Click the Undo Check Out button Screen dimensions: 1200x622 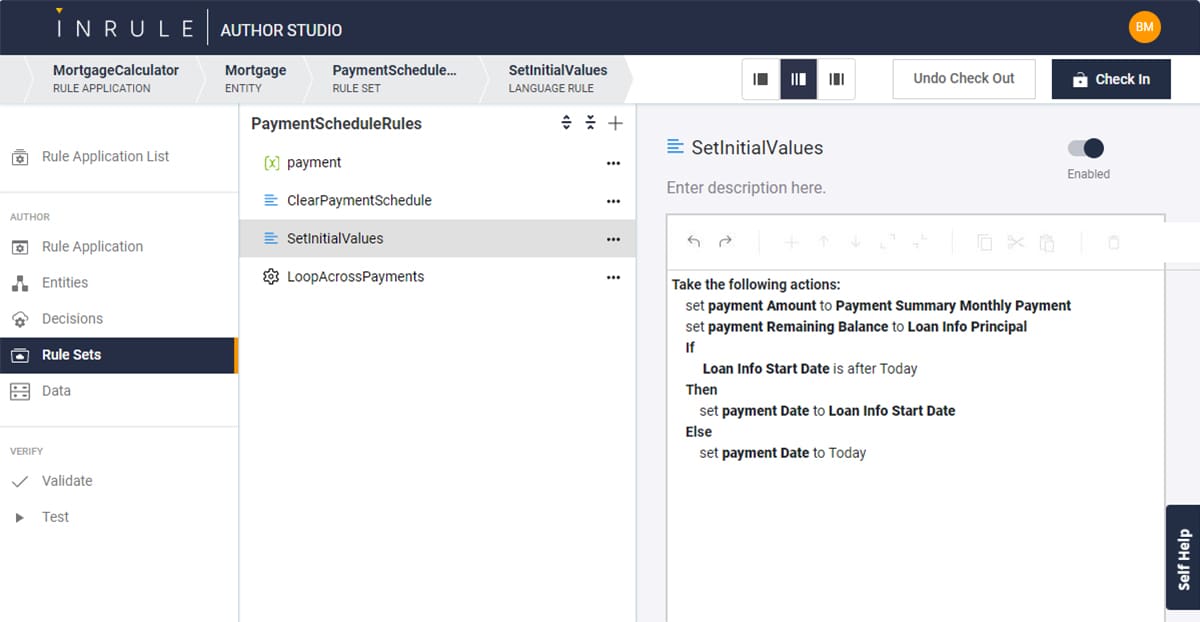[964, 78]
